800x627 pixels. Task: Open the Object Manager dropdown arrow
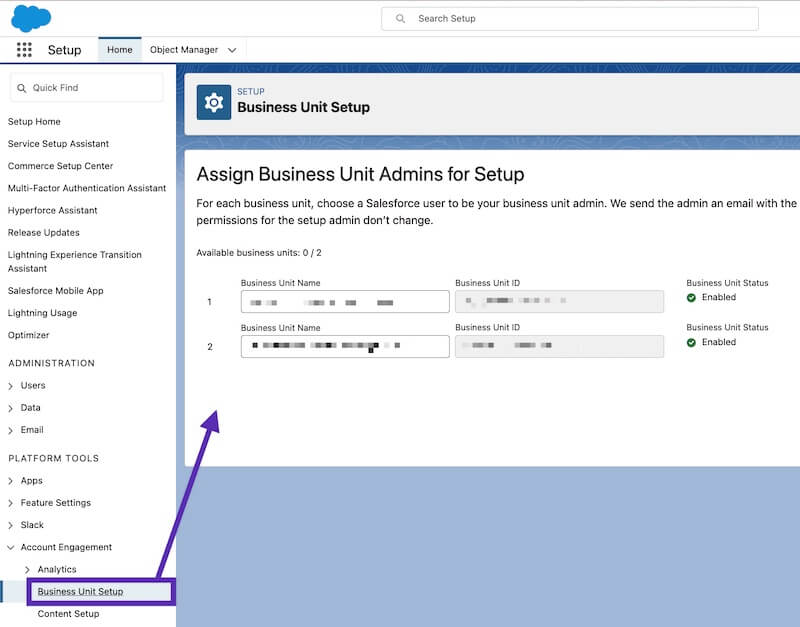(230, 49)
